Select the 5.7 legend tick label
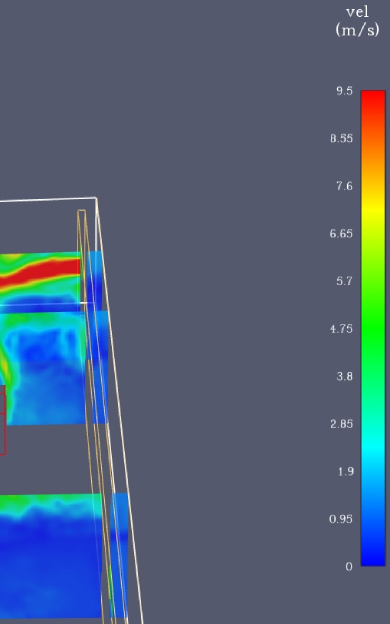The height and width of the screenshot is (624, 390). (x=344, y=281)
